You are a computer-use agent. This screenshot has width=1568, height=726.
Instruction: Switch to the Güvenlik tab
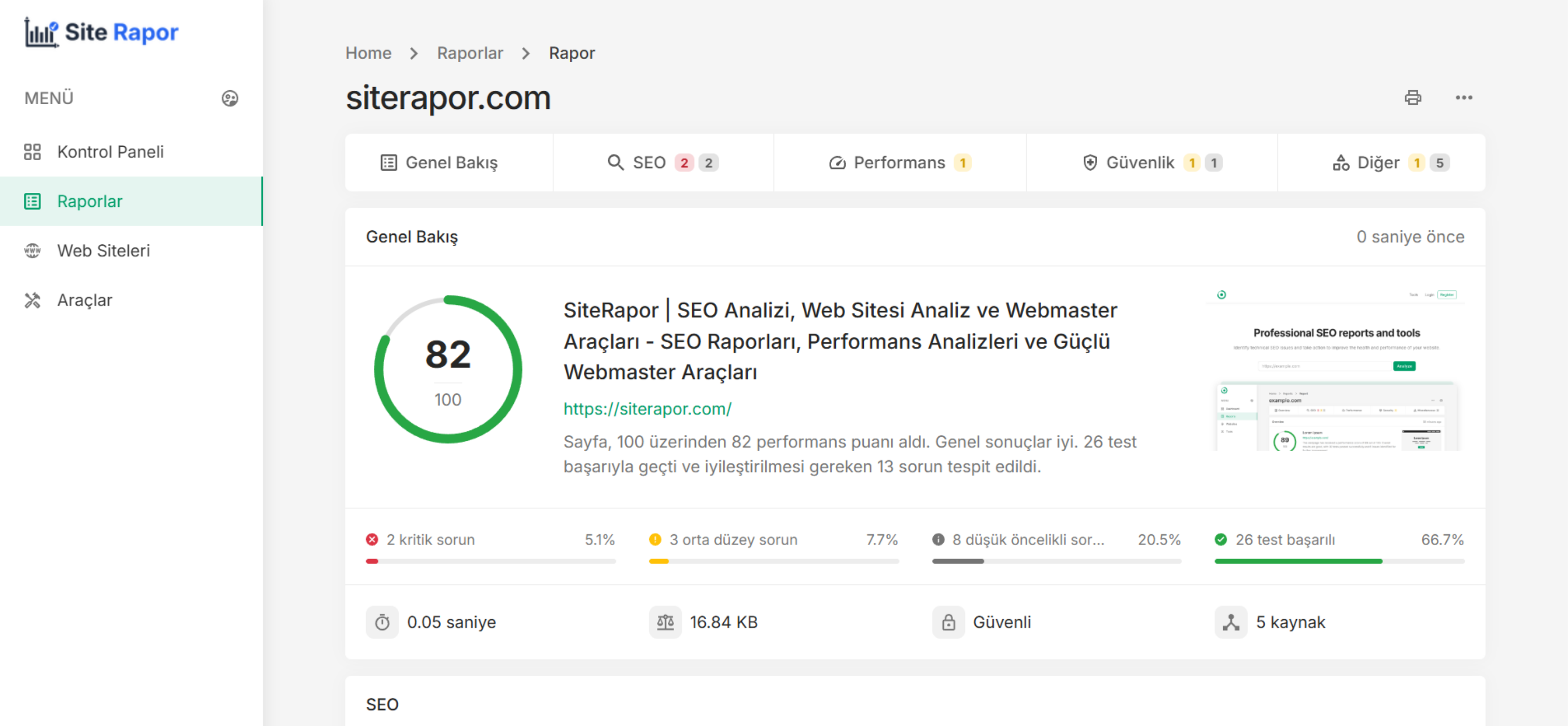(x=1152, y=162)
